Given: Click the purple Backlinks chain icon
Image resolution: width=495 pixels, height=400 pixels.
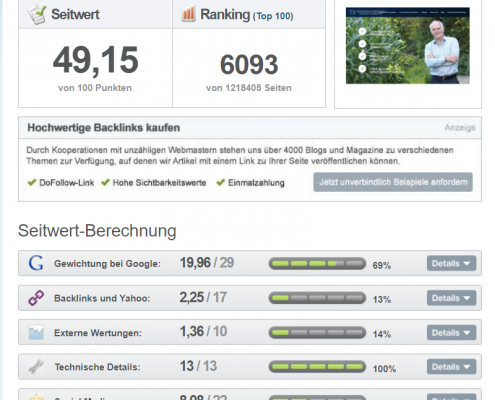Looking at the screenshot, I should 36,298.
